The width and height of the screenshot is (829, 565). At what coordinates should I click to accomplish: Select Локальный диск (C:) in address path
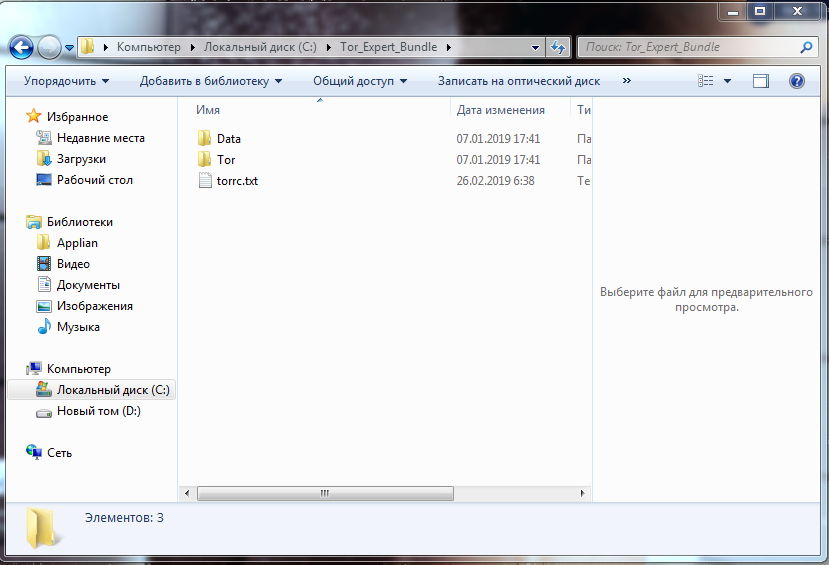[260, 47]
